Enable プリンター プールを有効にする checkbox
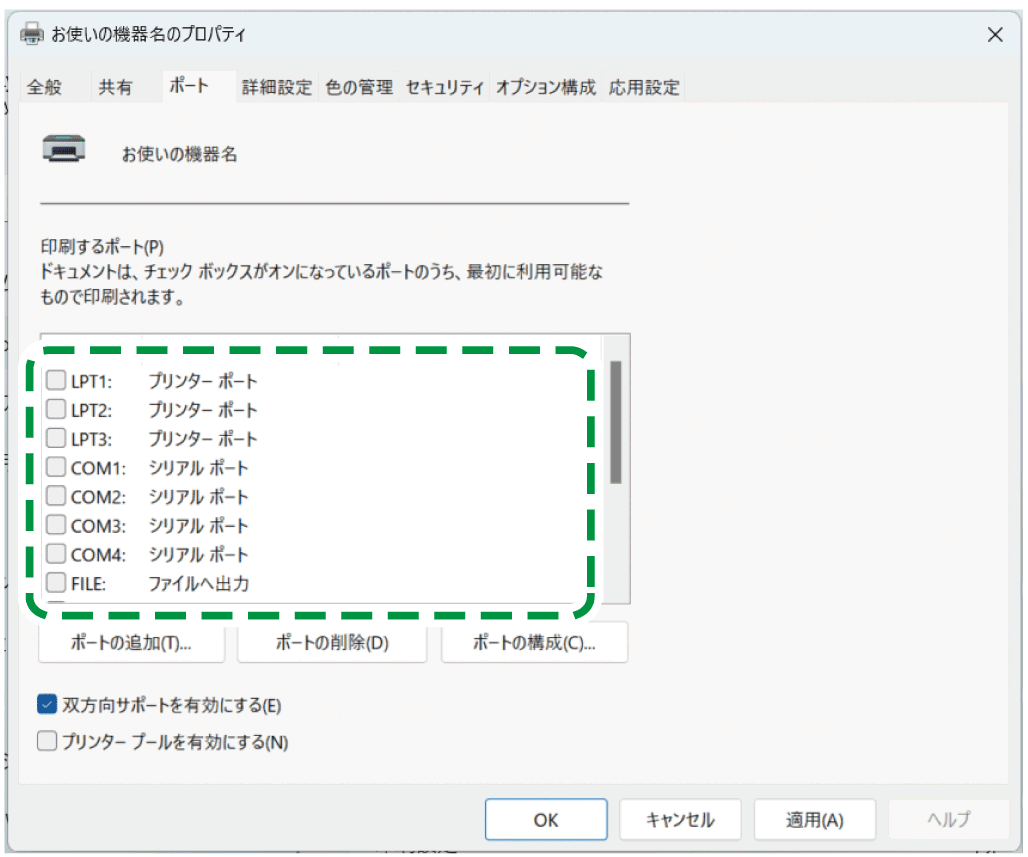 (47, 742)
